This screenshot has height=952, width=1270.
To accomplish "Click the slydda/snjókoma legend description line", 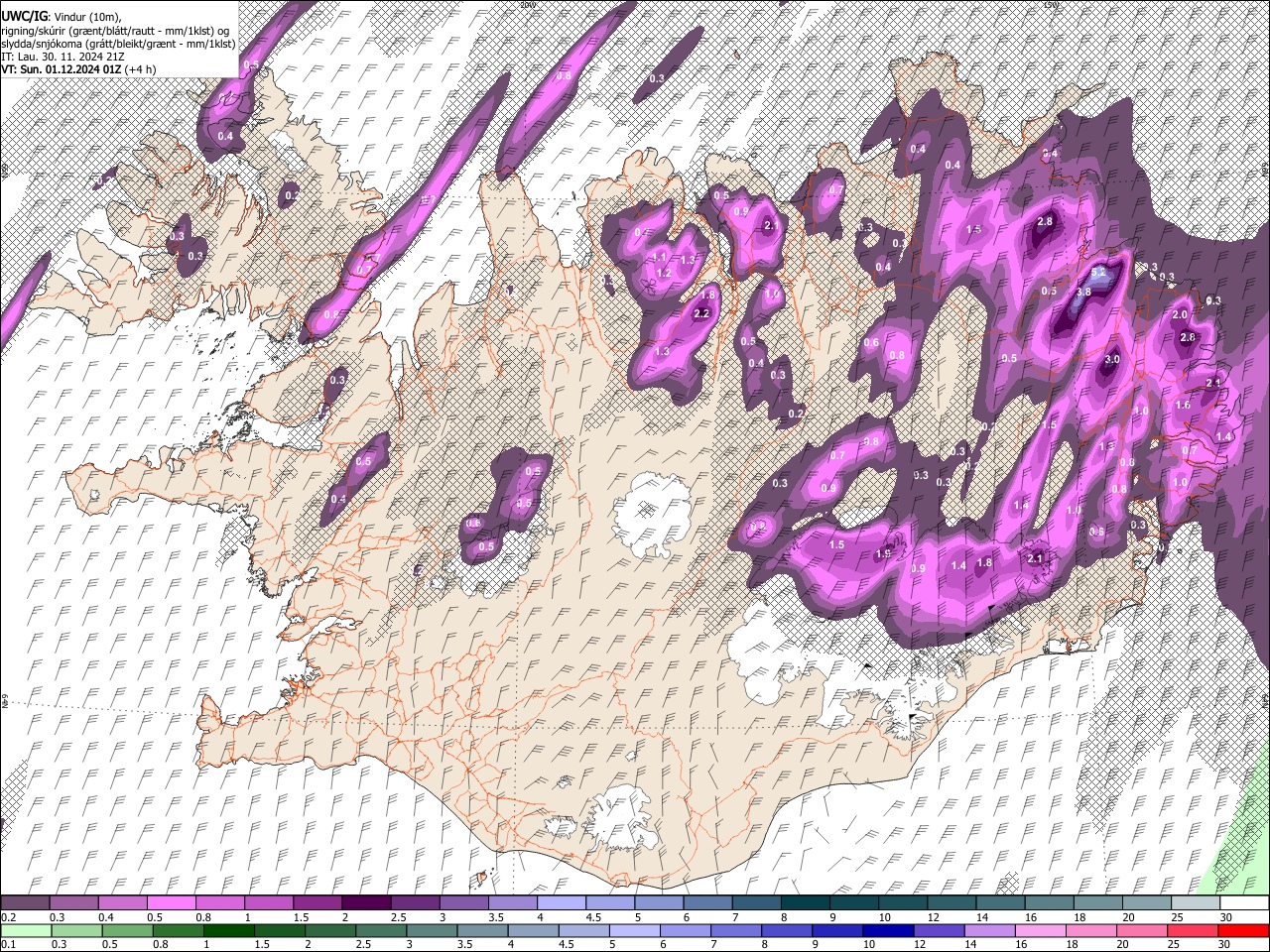I will (x=118, y=44).
